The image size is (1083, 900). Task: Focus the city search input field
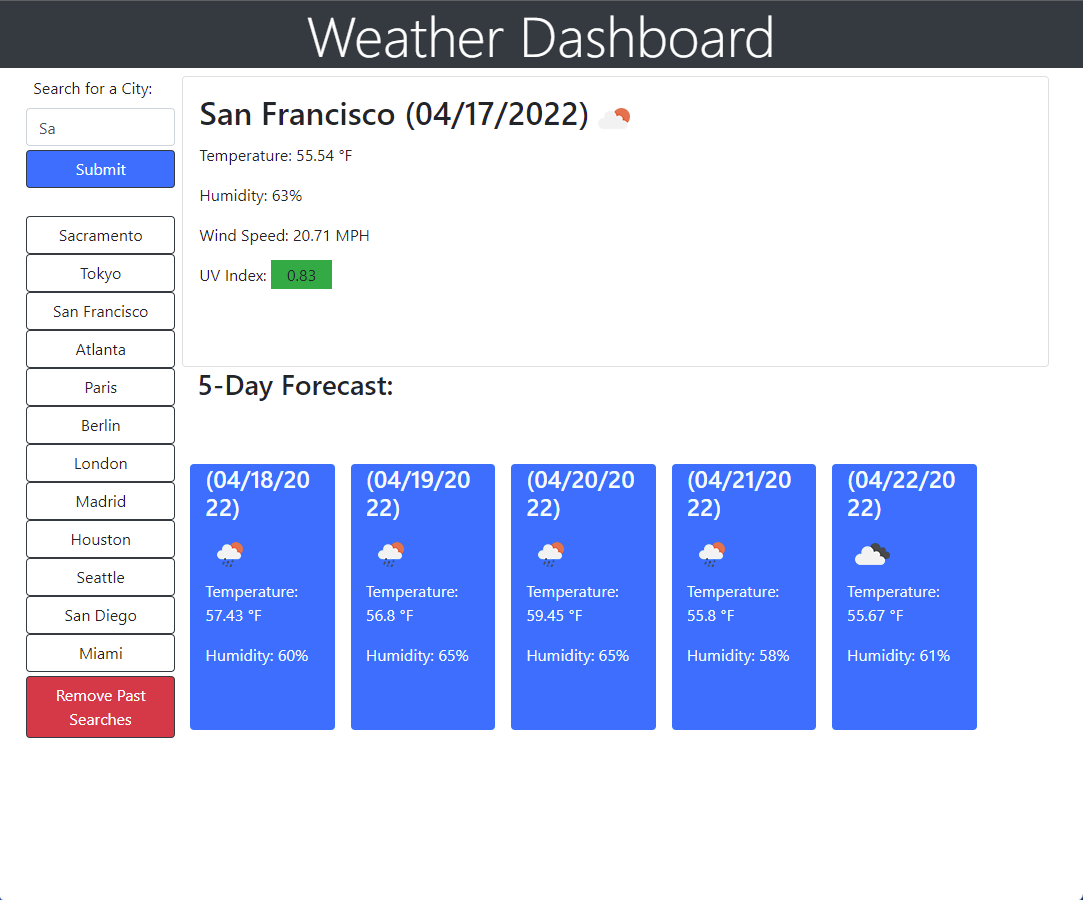pos(100,128)
